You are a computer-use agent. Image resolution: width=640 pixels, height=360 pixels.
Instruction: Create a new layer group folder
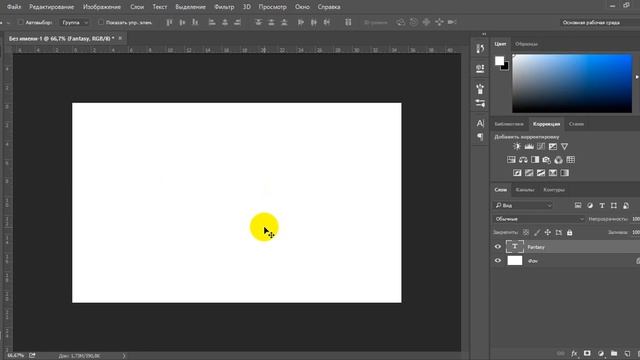(614, 353)
